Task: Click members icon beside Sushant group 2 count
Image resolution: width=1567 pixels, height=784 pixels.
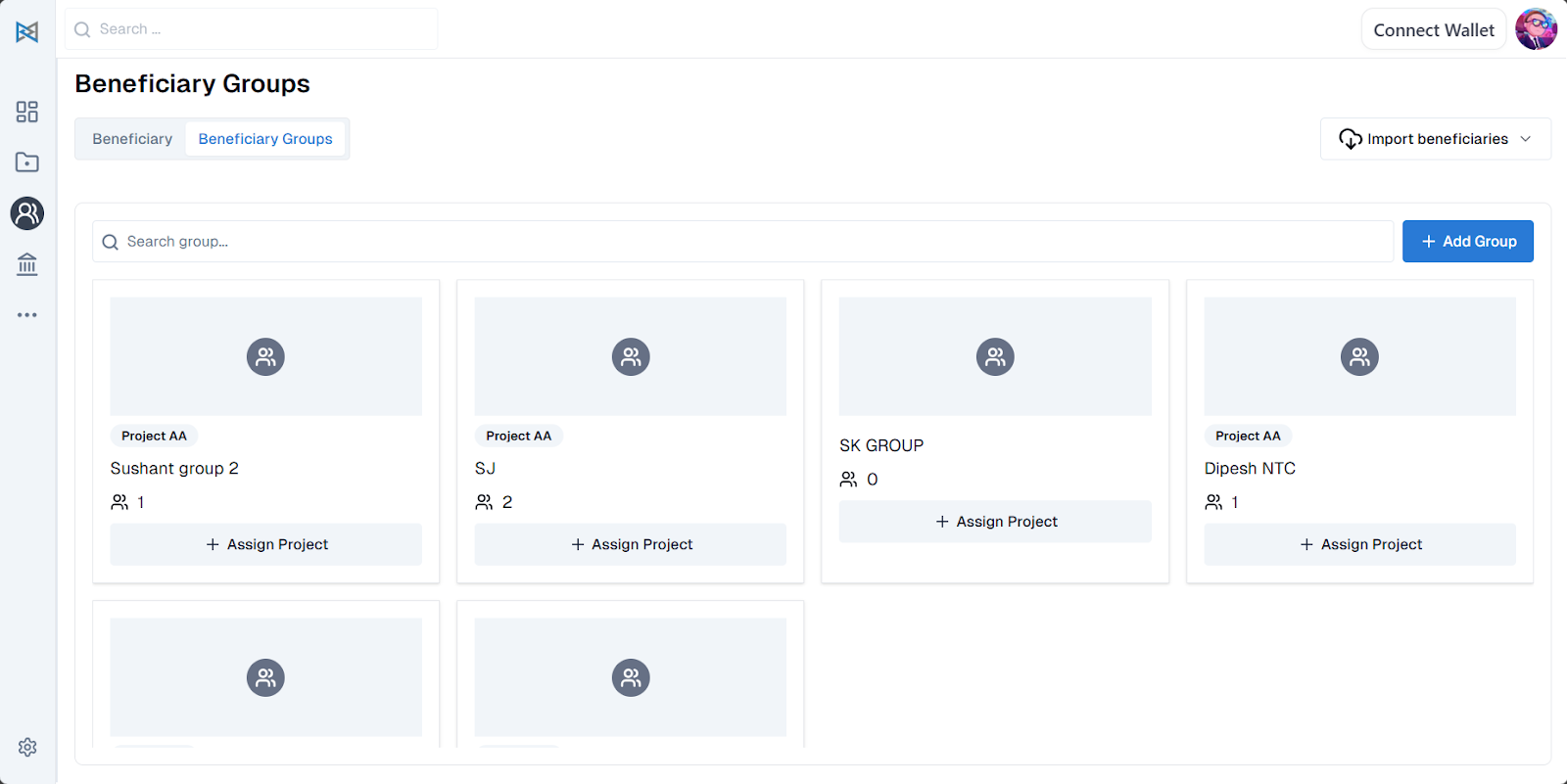Action: tap(119, 502)
